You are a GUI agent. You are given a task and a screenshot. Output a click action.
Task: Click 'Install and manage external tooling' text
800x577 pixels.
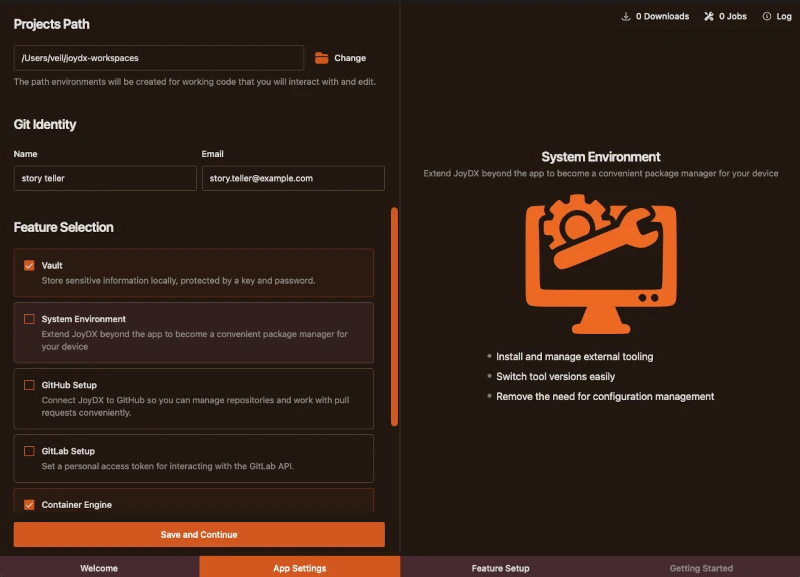coord(574,357)
